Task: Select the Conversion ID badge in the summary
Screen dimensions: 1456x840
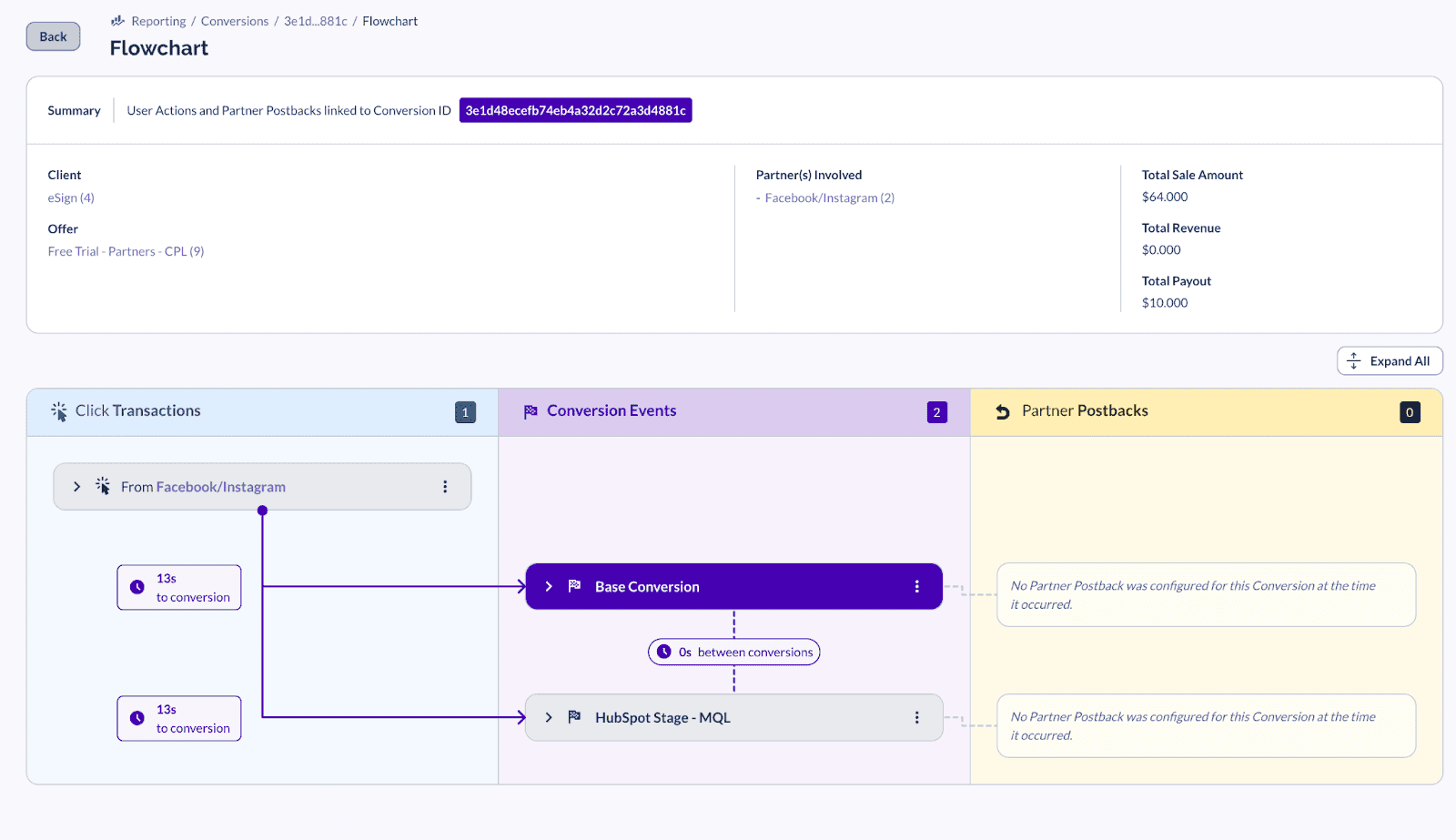Action: click(575, 109)
